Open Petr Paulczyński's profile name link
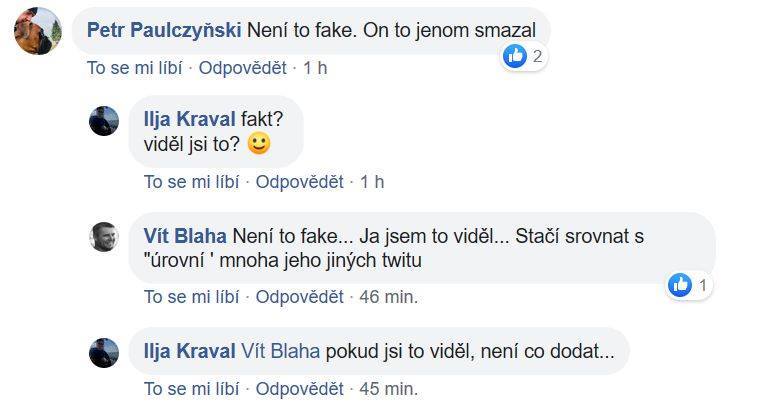Image resolution: width=764 pixels, height=415 pixels. pos(164,29)
